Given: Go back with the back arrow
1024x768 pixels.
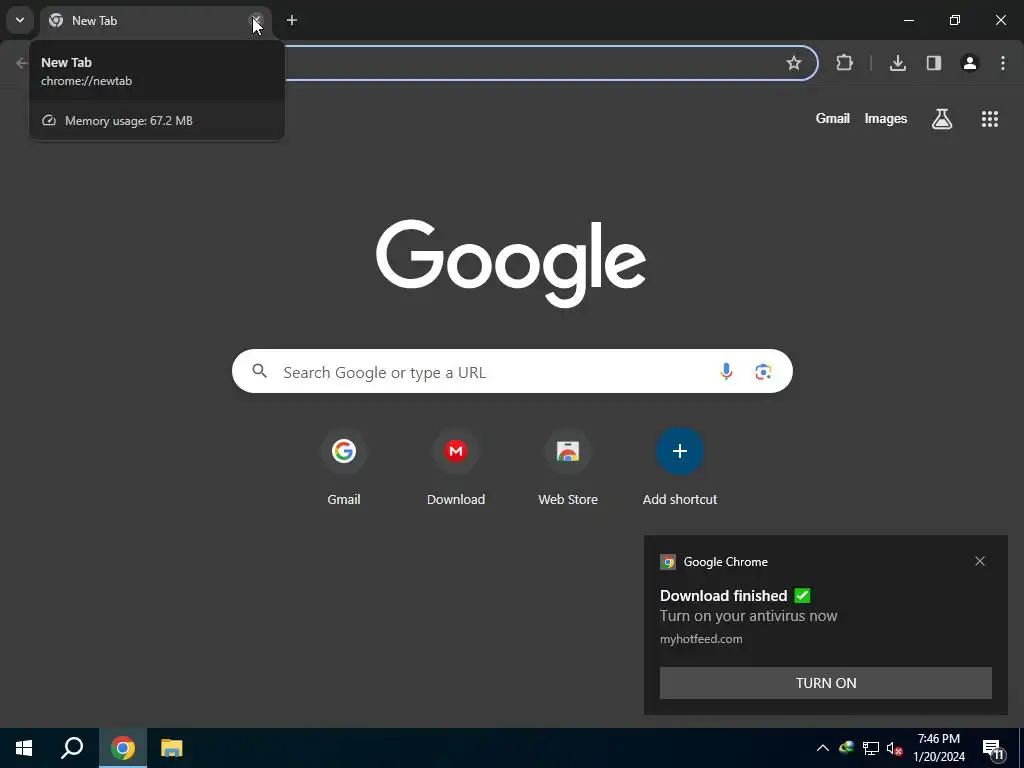Looking at the screenshot, I should tap(22, 63).
